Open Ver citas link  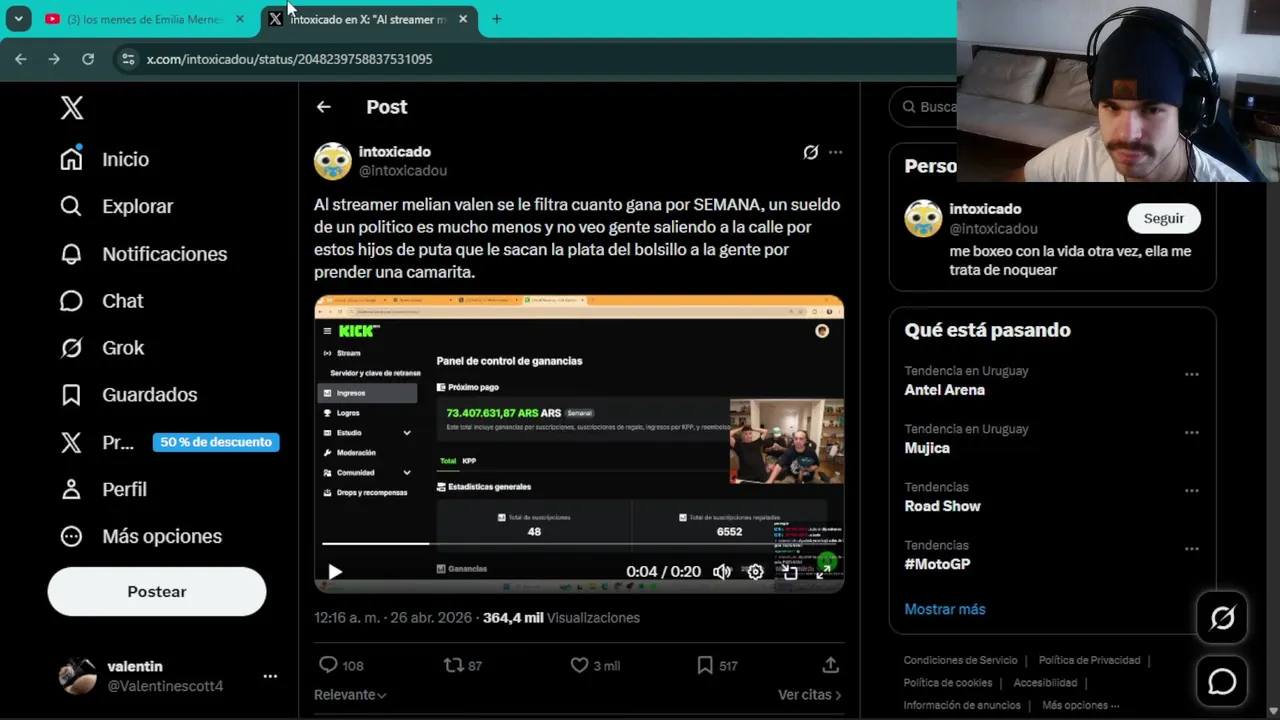[810, 694]
